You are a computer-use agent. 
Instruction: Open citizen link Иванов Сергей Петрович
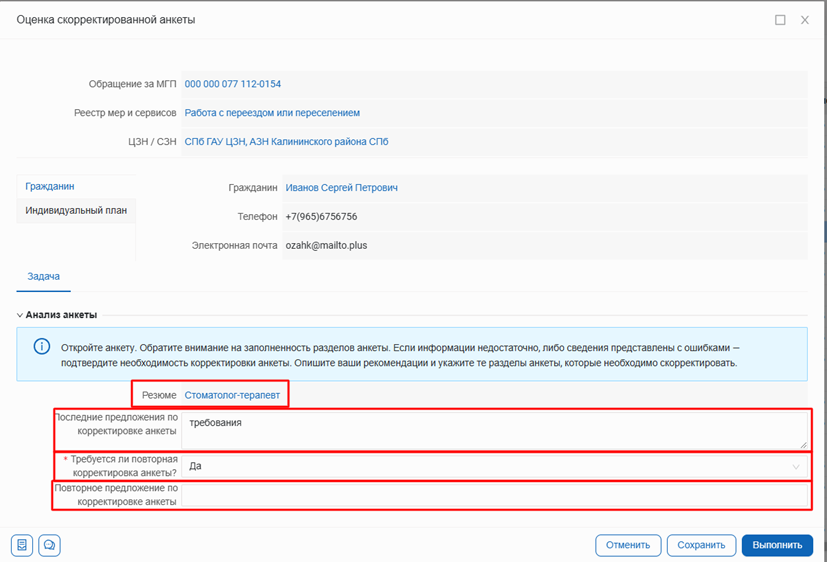click(x=341, y=187)
